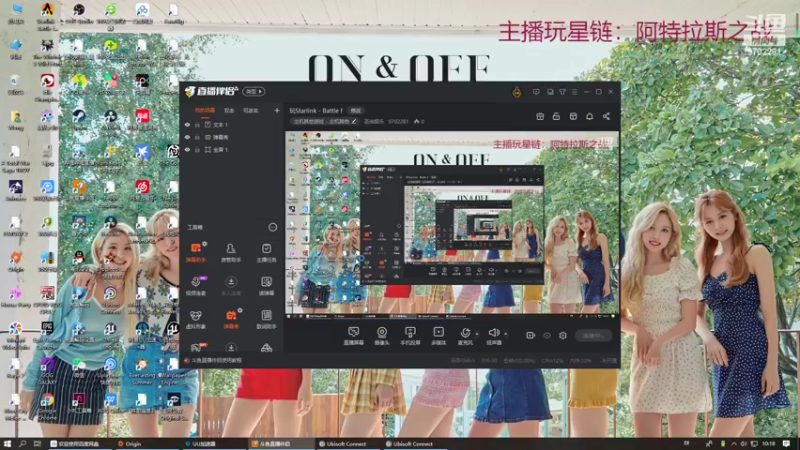
Task: Open Windows taskbar search
Action: 22,443
